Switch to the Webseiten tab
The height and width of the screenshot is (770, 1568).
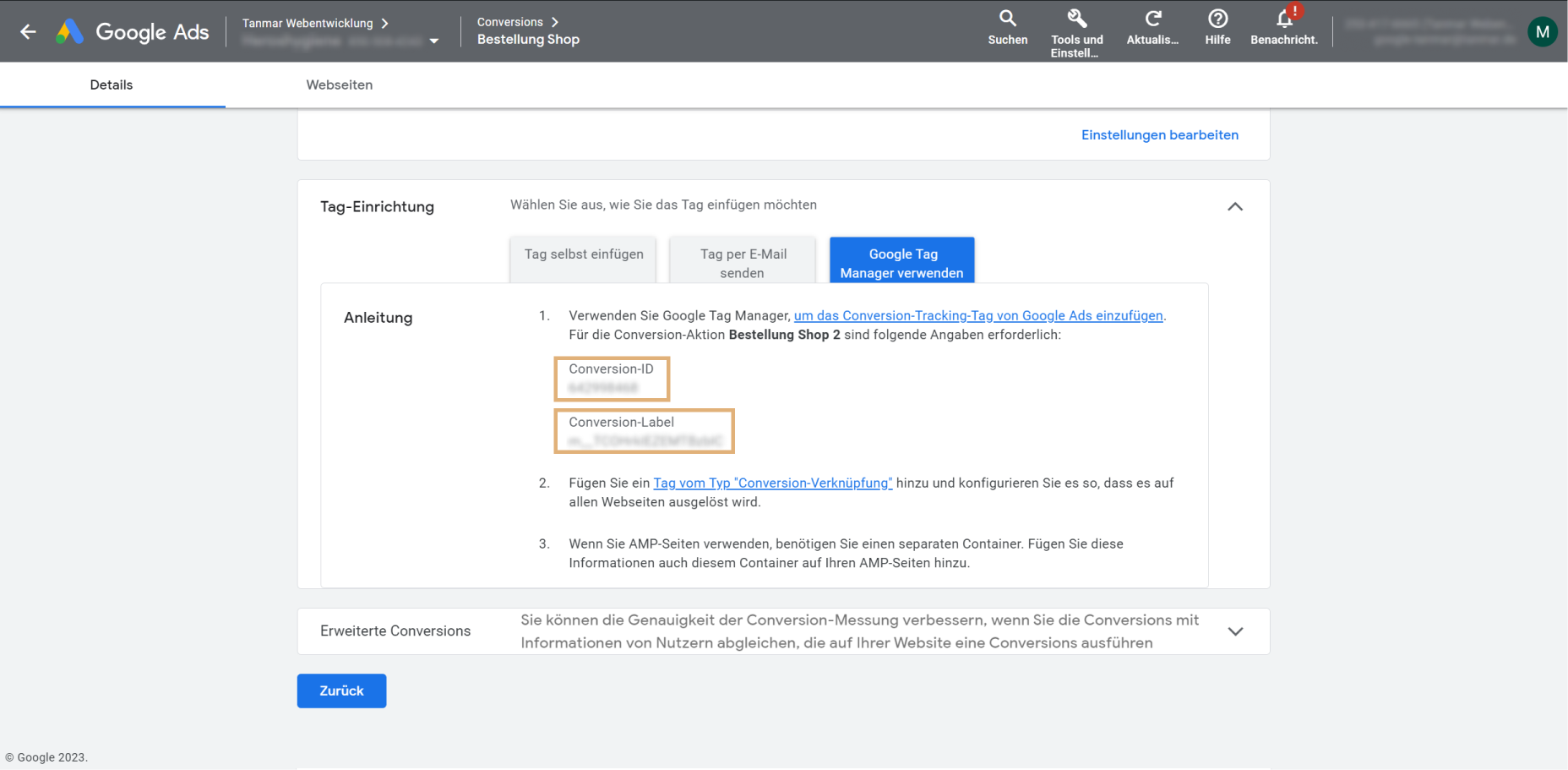click(339, 85)
